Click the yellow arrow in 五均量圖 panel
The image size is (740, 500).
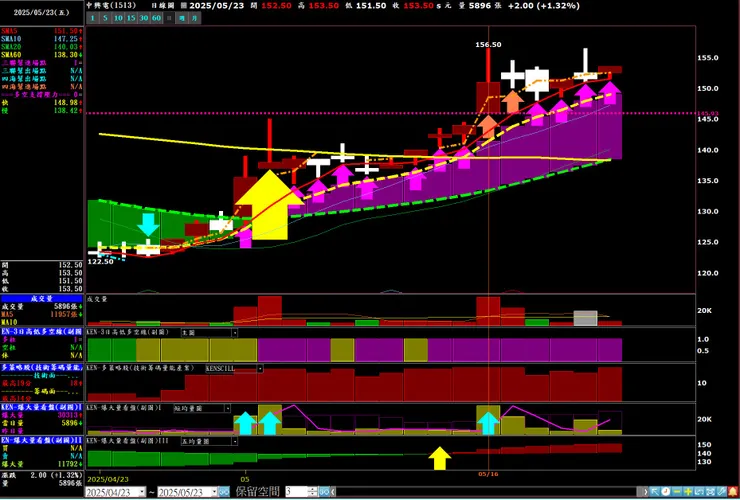[x=440, y=458]
